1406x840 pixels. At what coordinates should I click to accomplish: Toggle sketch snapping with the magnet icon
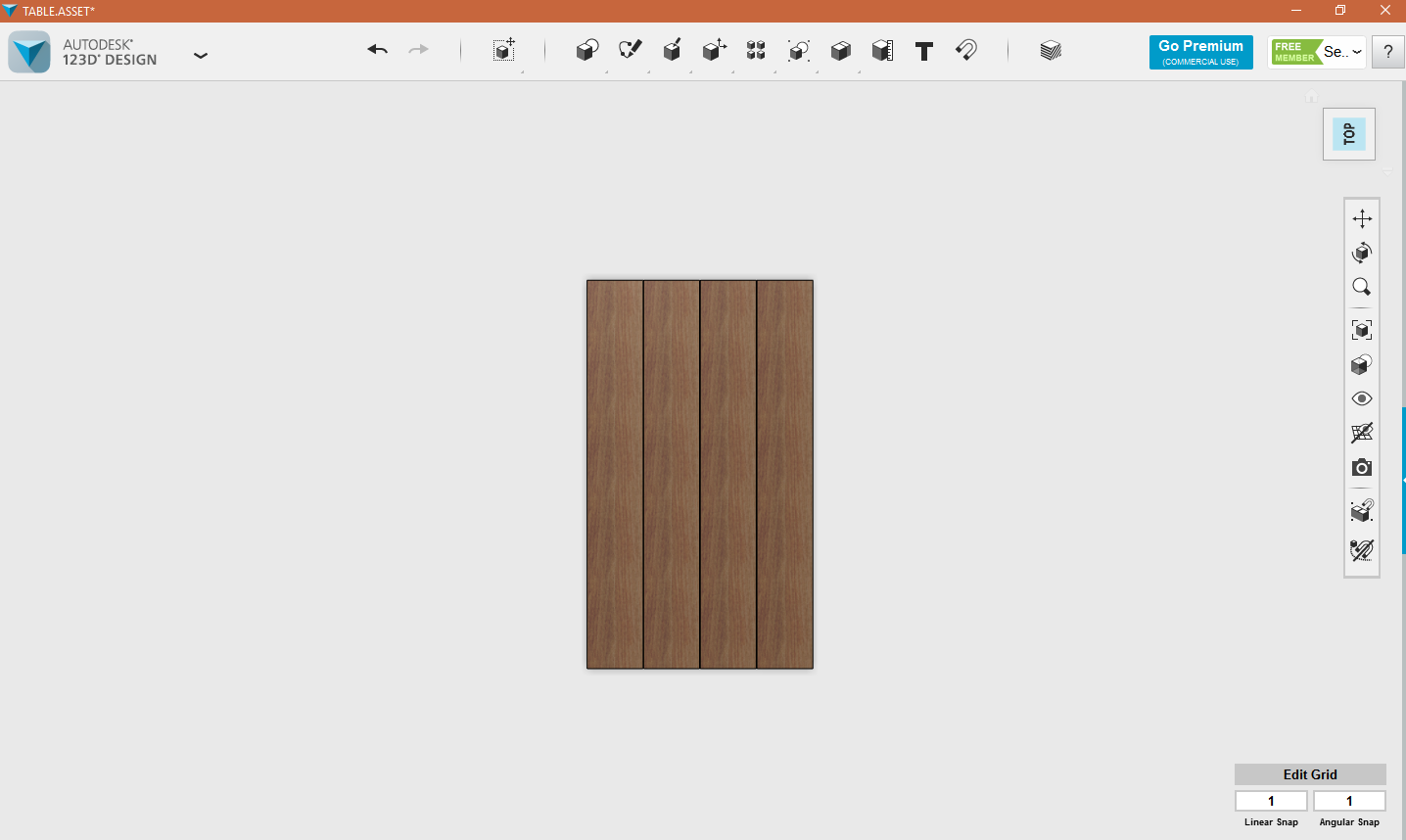pos(966,50)
